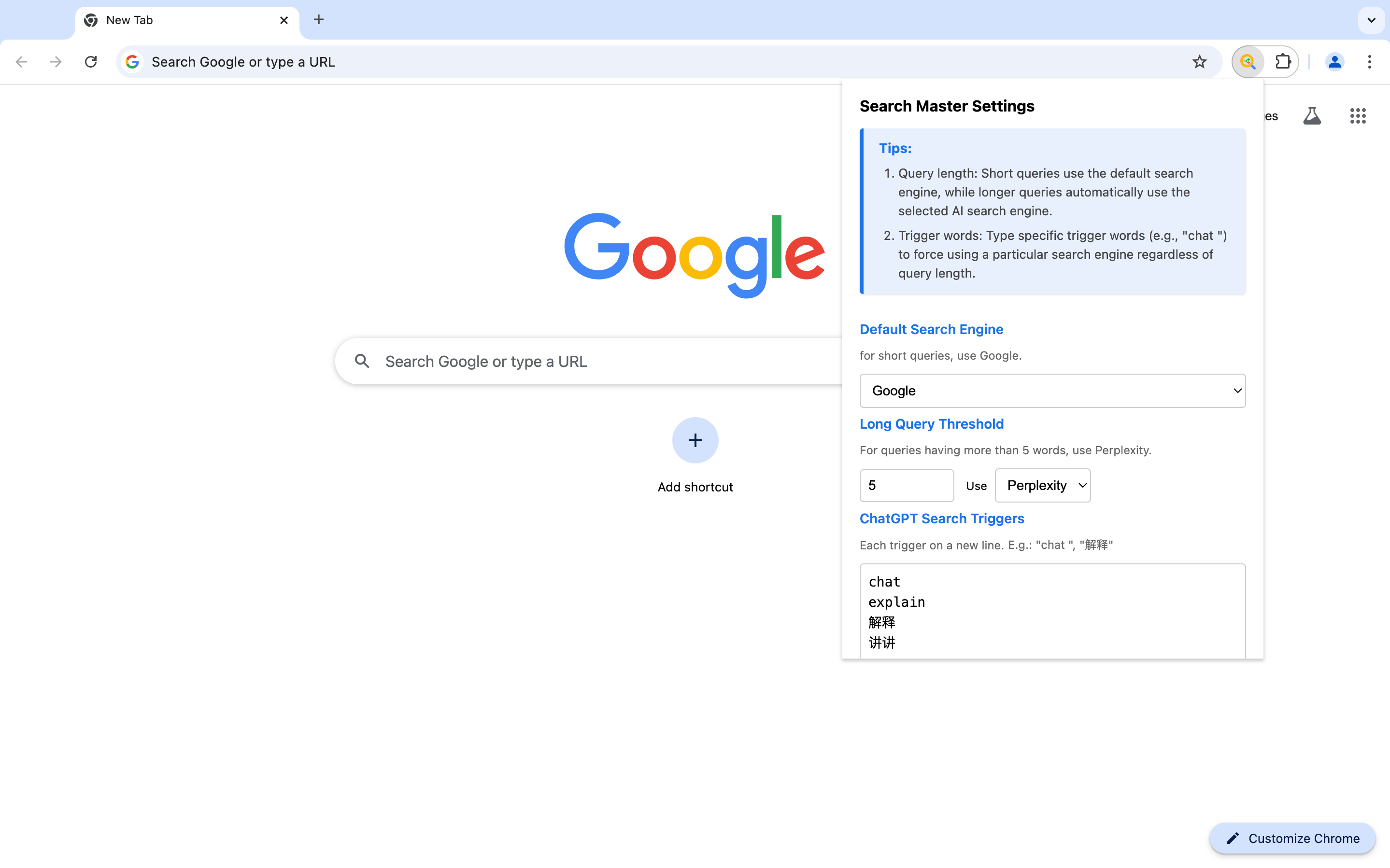Viewport: 1390px width, 868px height.
Task: Click the ChatGPT Search Triggers heading
Action: 942,519
